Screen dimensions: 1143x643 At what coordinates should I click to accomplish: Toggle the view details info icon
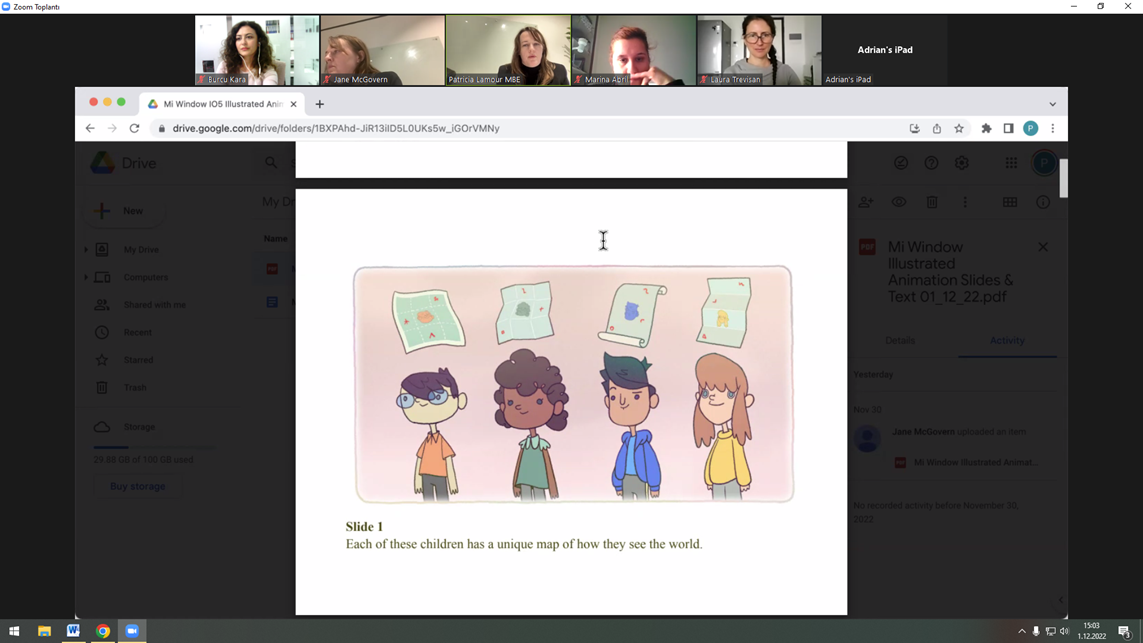point(1043,202)
